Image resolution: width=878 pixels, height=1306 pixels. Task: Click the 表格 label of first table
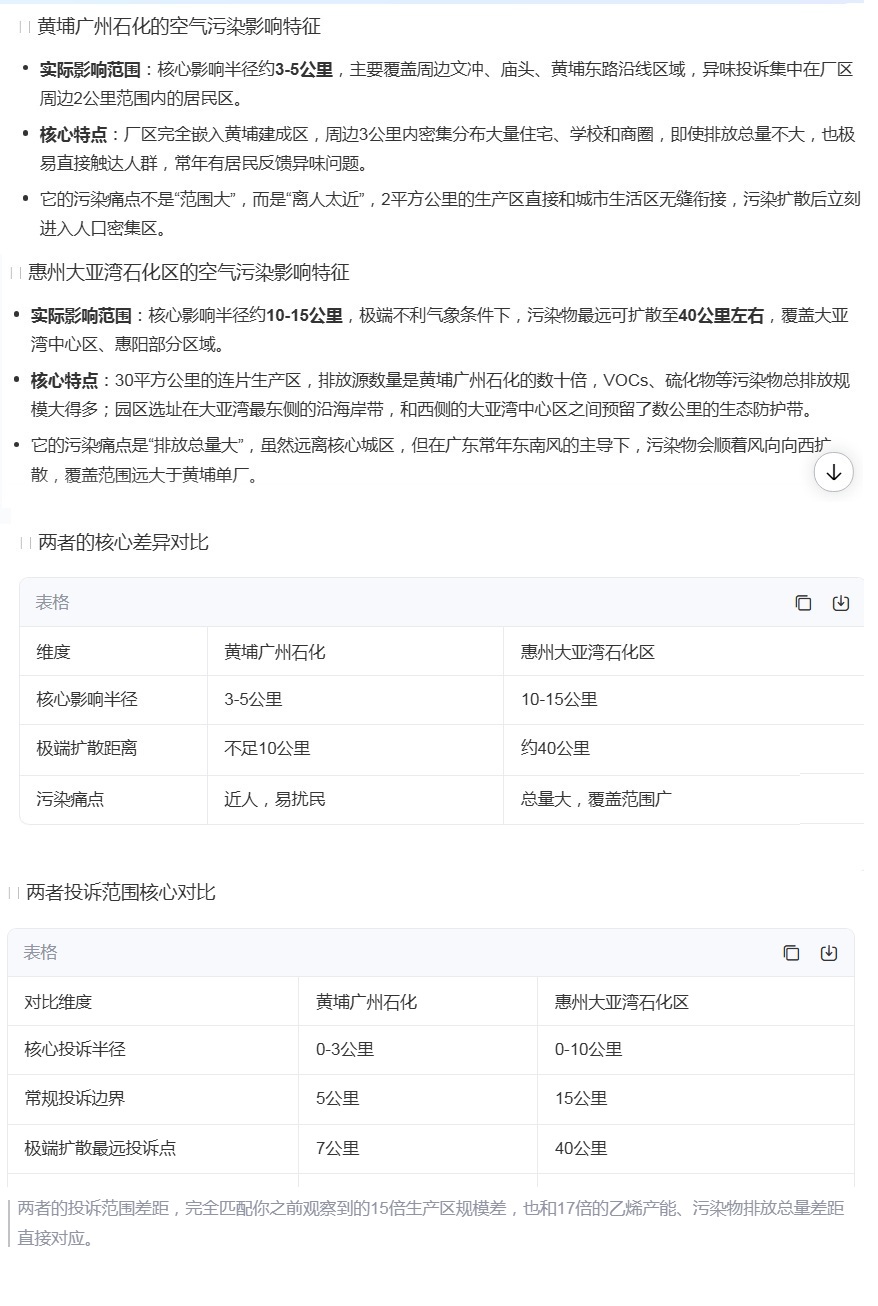click(x=53, y=603)
